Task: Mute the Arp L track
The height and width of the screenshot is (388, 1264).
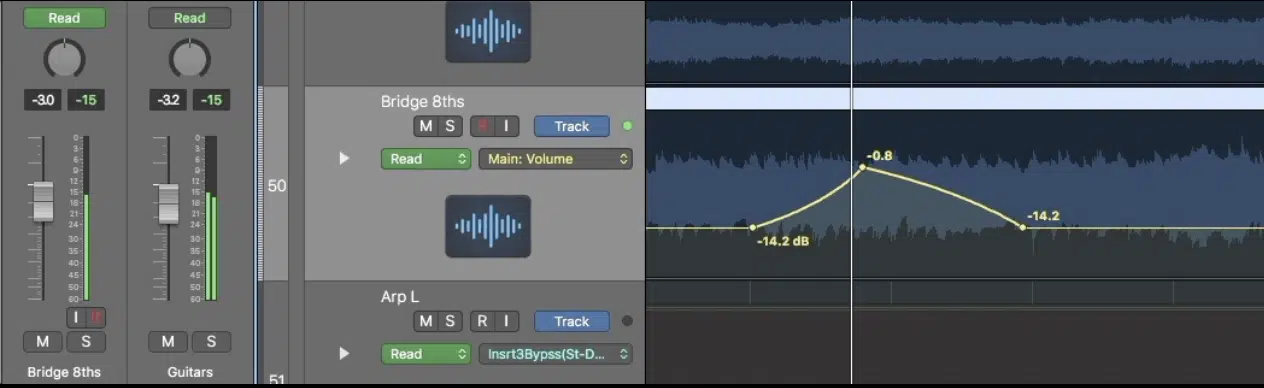Action: pos(426,321)
